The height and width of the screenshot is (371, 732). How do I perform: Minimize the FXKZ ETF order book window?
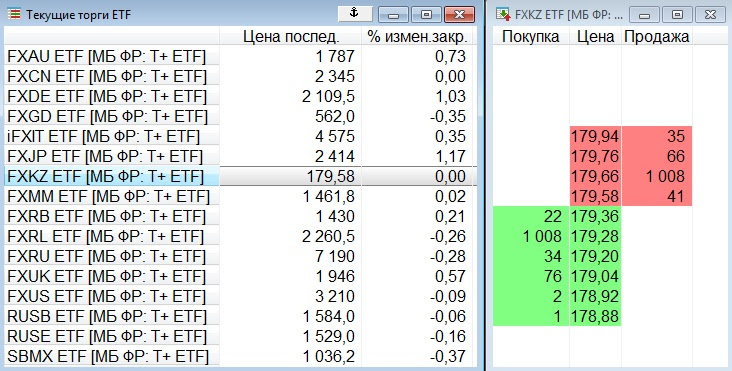(x=644, y=15)
